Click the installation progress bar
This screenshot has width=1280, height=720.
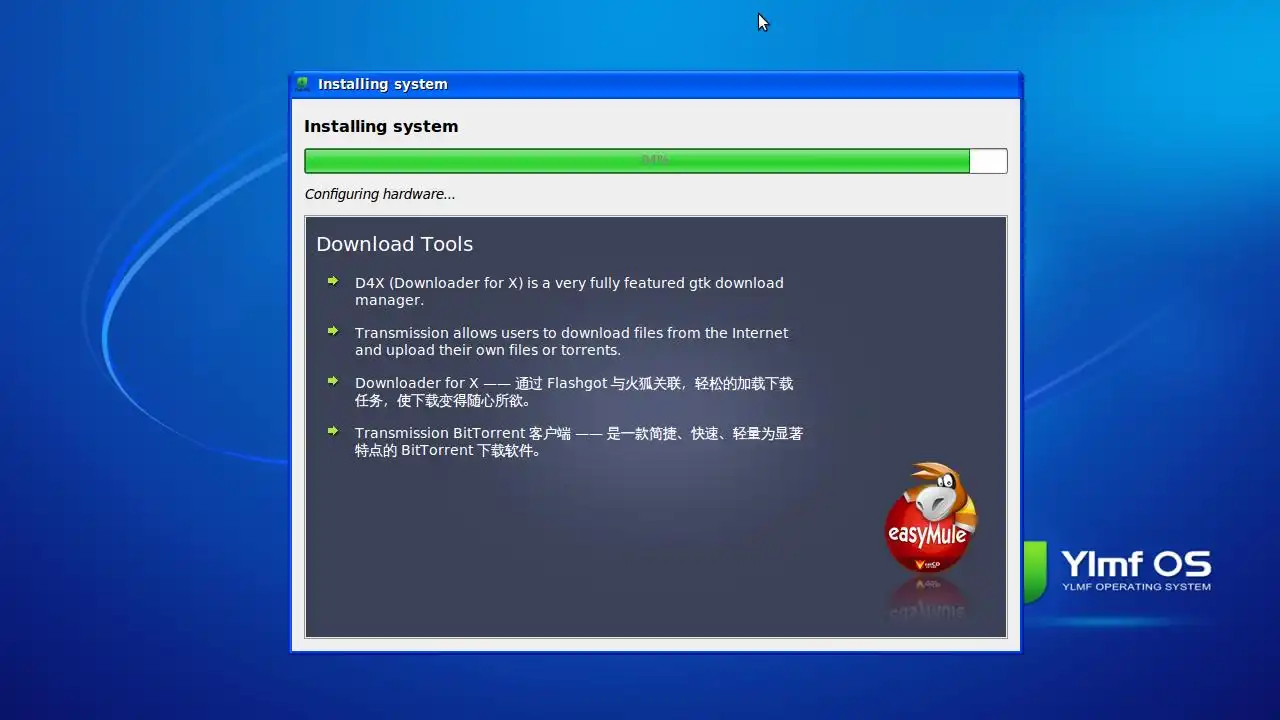pyautogui.click(x=656, y=161)
